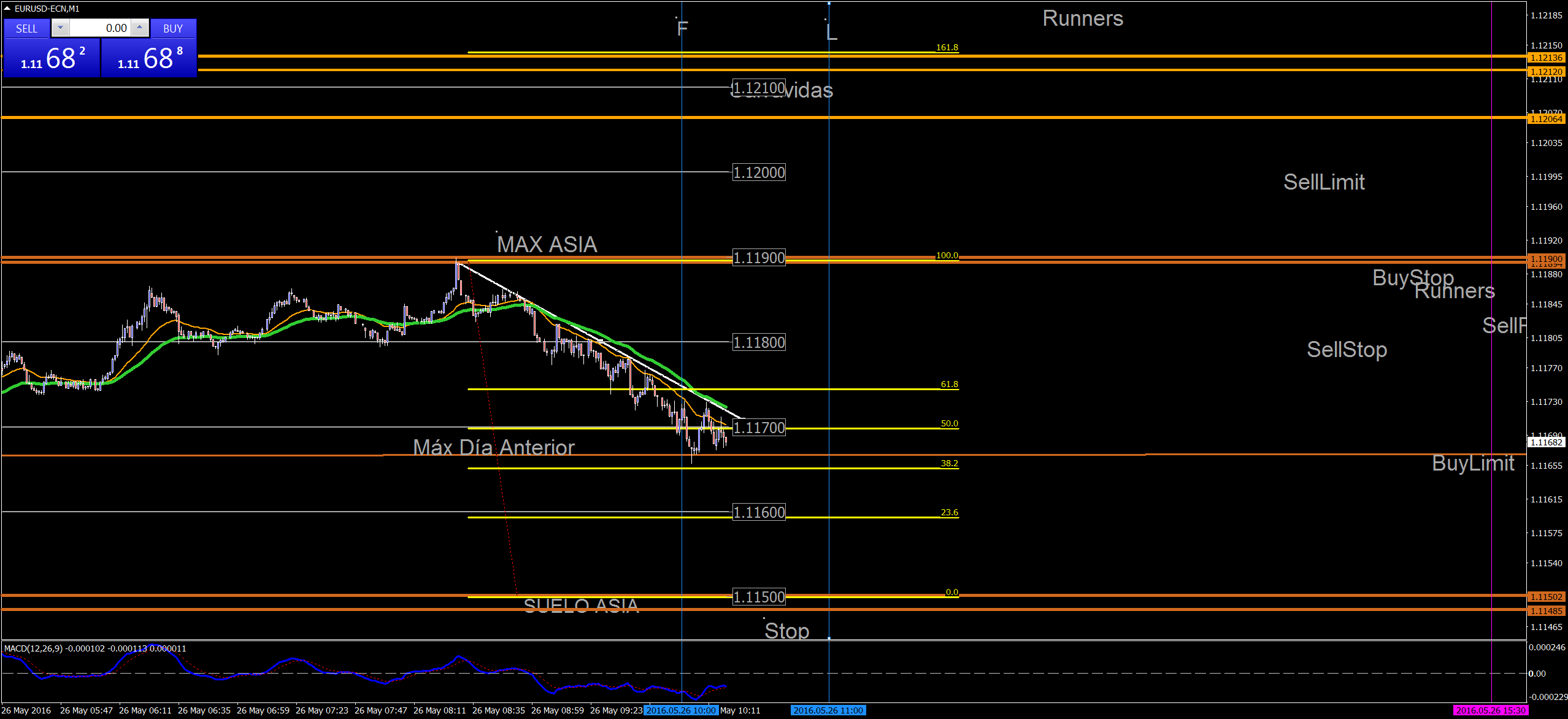Select the SellLimit text object
The height and width of the screenshot is (719, 1568).
pyautogui.click(x=1324, y=182)
